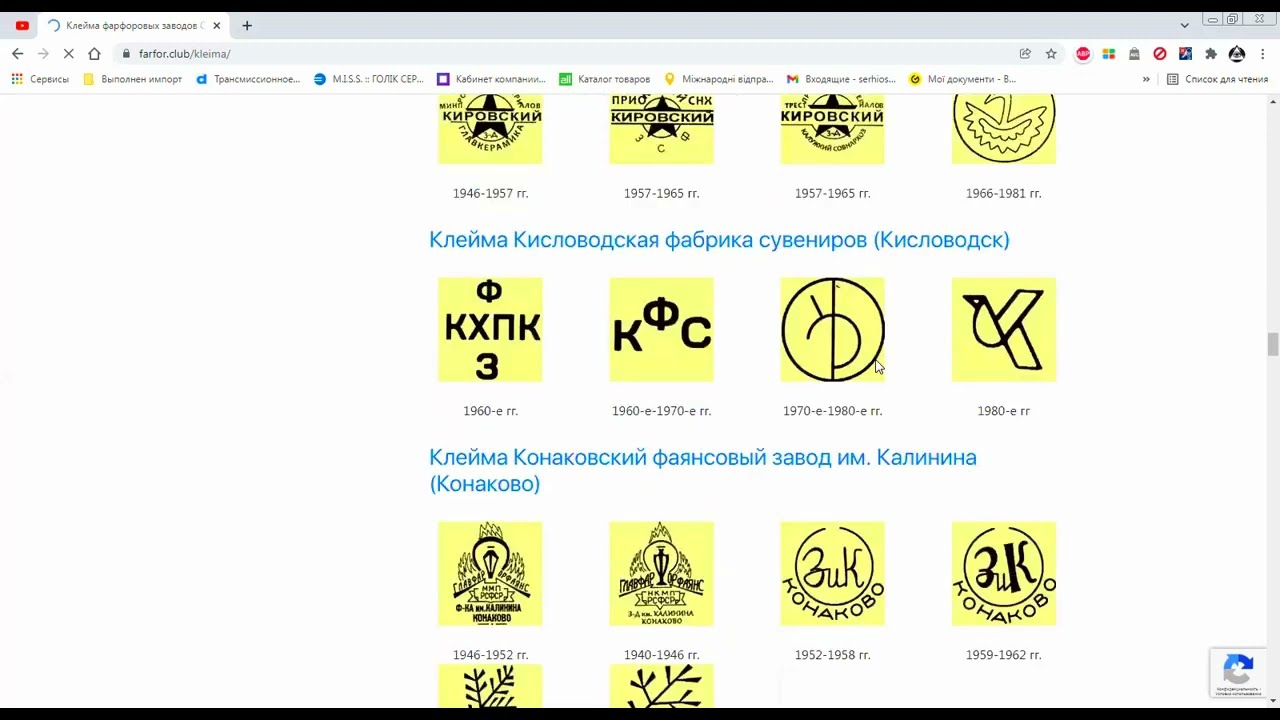The image size is (1280, 720).
Task: Open the Мої документи bookmark
Action: [963, 79]
